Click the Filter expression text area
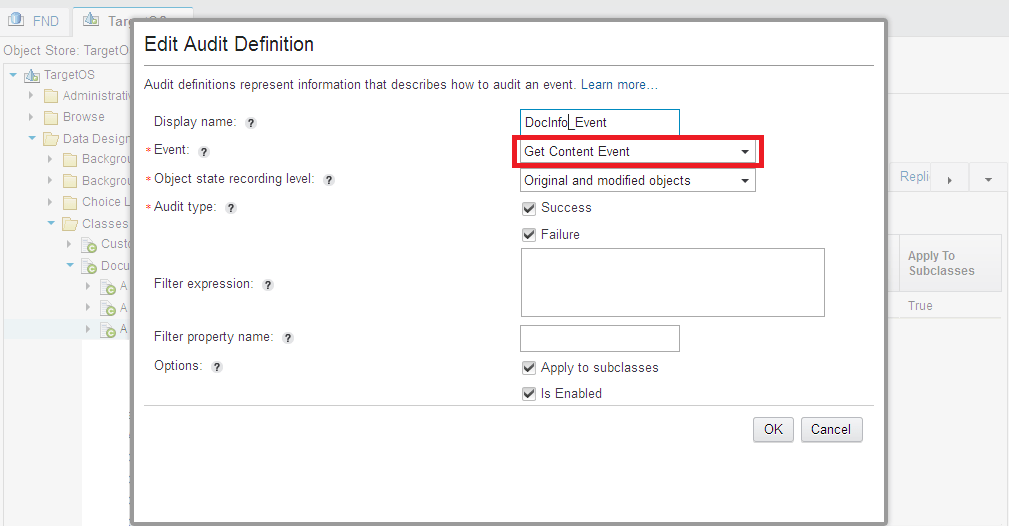 click(672, 283)
